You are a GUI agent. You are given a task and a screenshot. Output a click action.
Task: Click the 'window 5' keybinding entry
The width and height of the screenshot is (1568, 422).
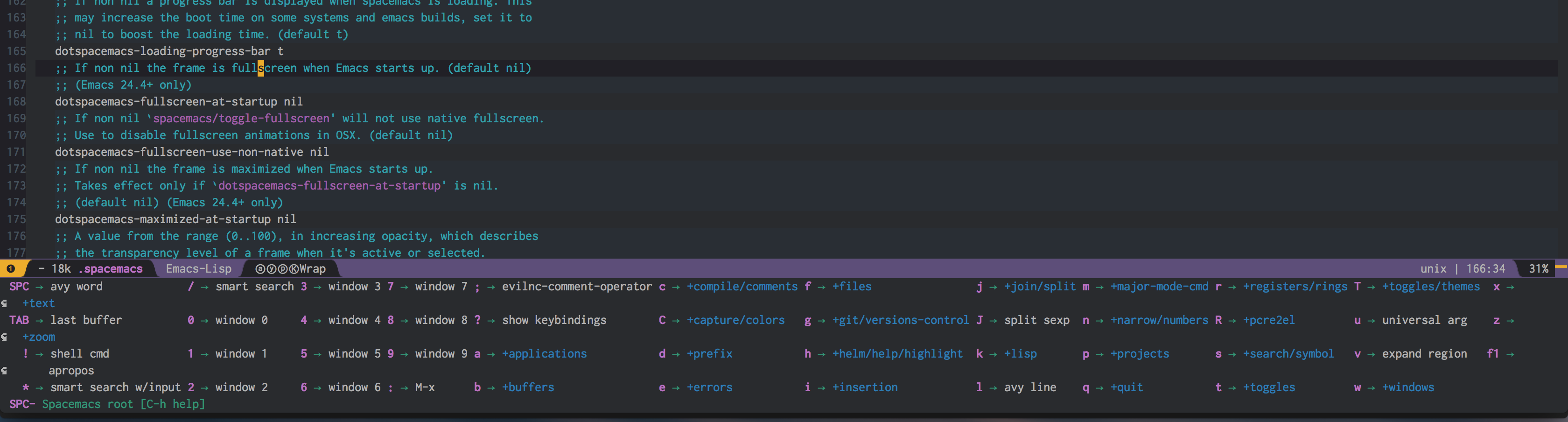354,353
